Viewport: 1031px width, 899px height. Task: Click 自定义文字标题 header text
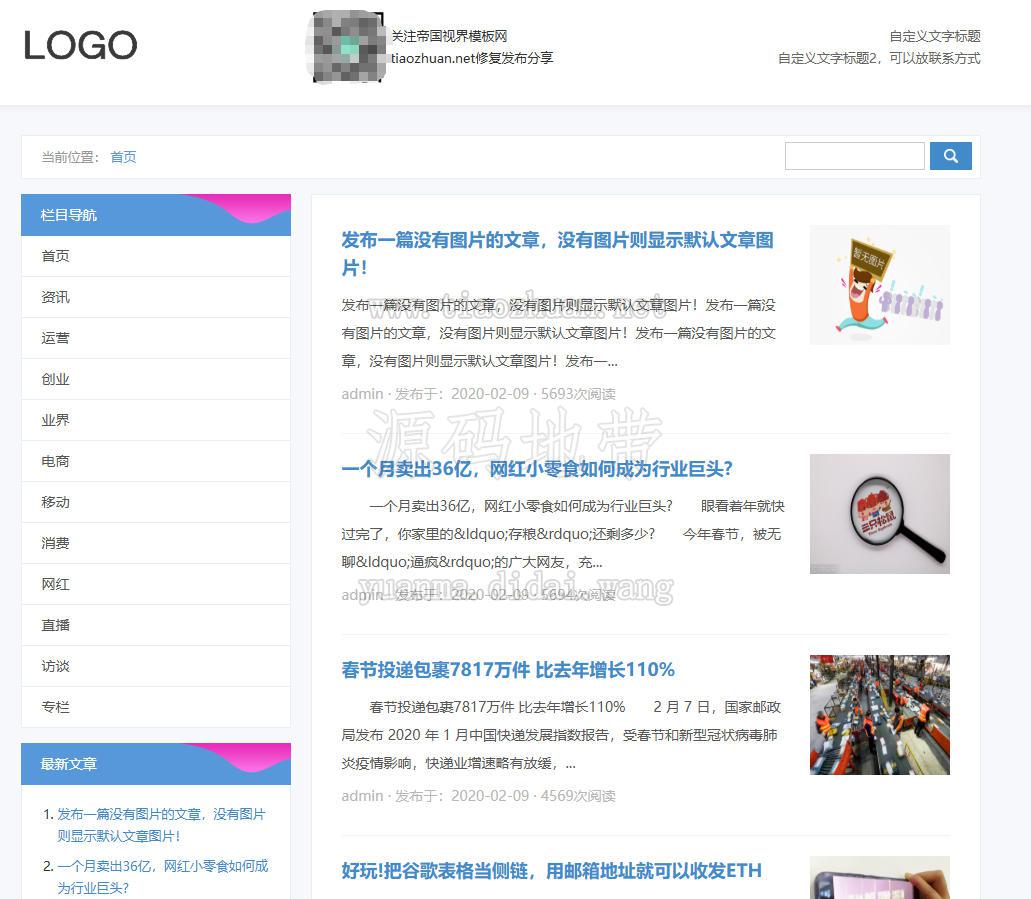pyautogui.click(x=934, y=36)
